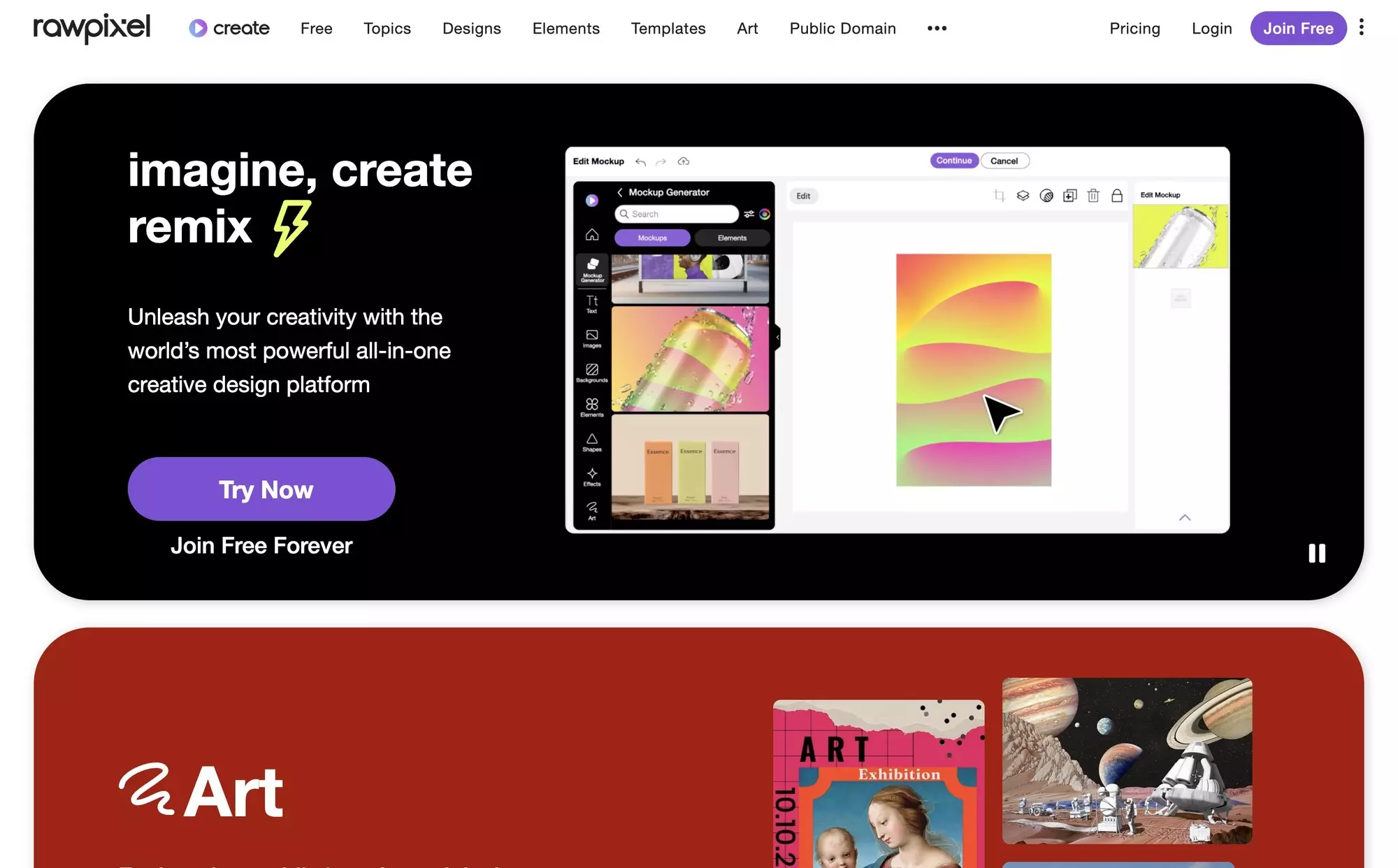Open the vertical three-dot options menu
Image resolution: width=1398 pixels, height=868 pixels.
1361,28
